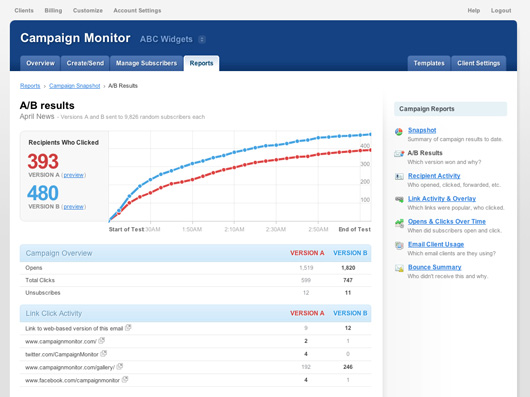Click the Campaign Overview table header
The height and width of the screenshot is (397, 530).
pyautogui.click(x=195, y=253)
